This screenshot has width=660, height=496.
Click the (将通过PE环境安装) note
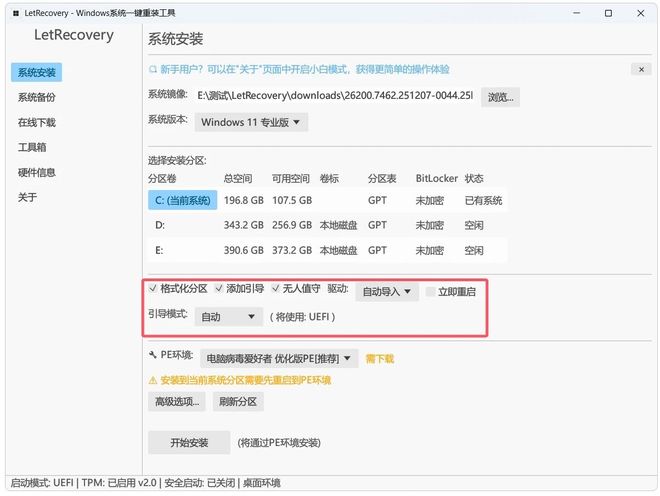pyautogui.click(x=279, y=443)
